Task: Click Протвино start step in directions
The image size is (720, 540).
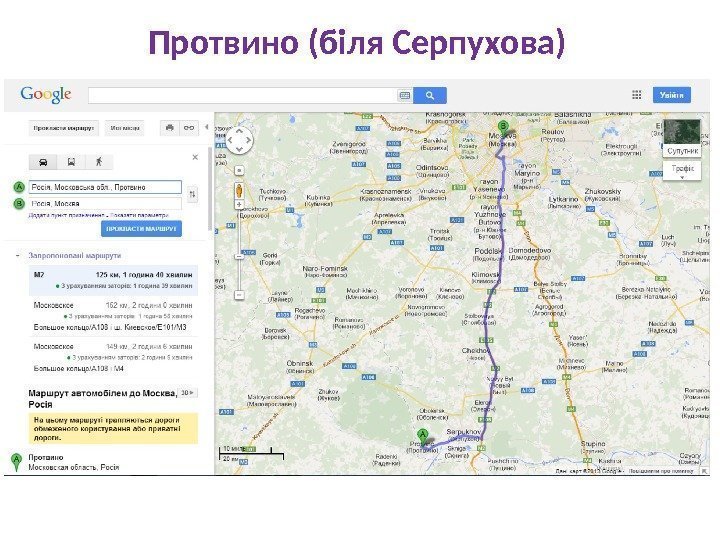Action: pyautogui.click(x=73, y=462)
